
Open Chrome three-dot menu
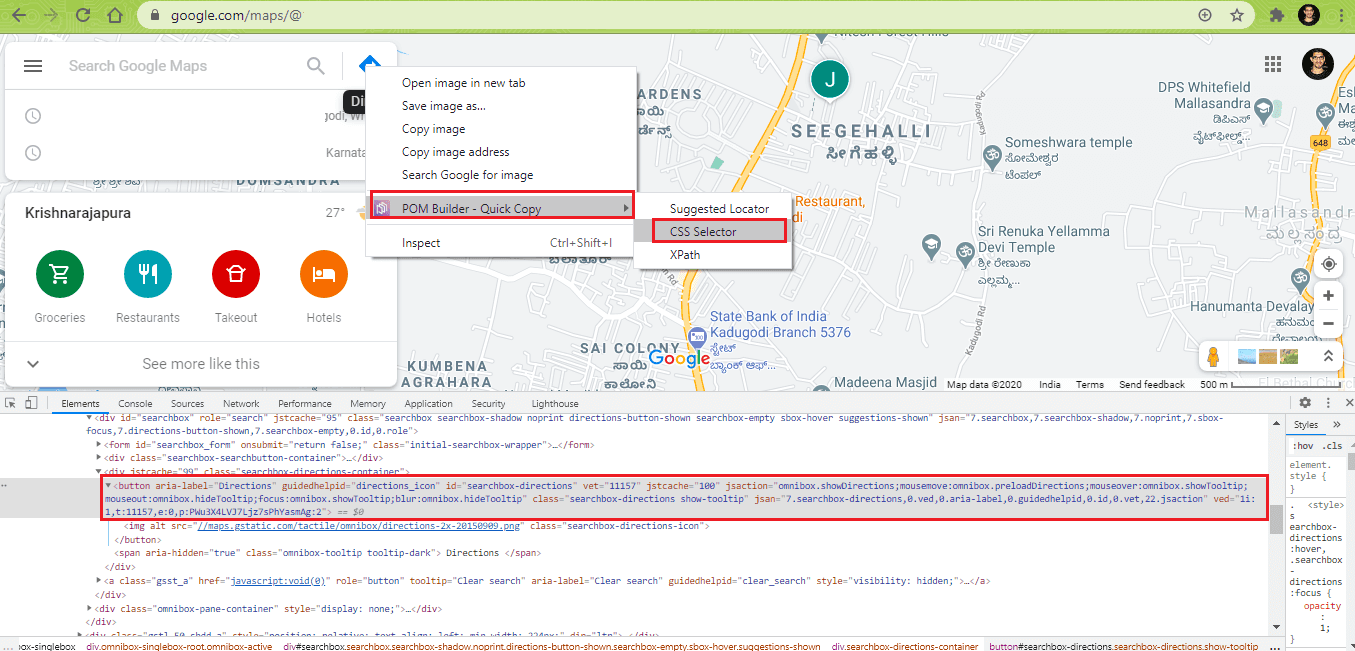click(x=1339, y=15)
